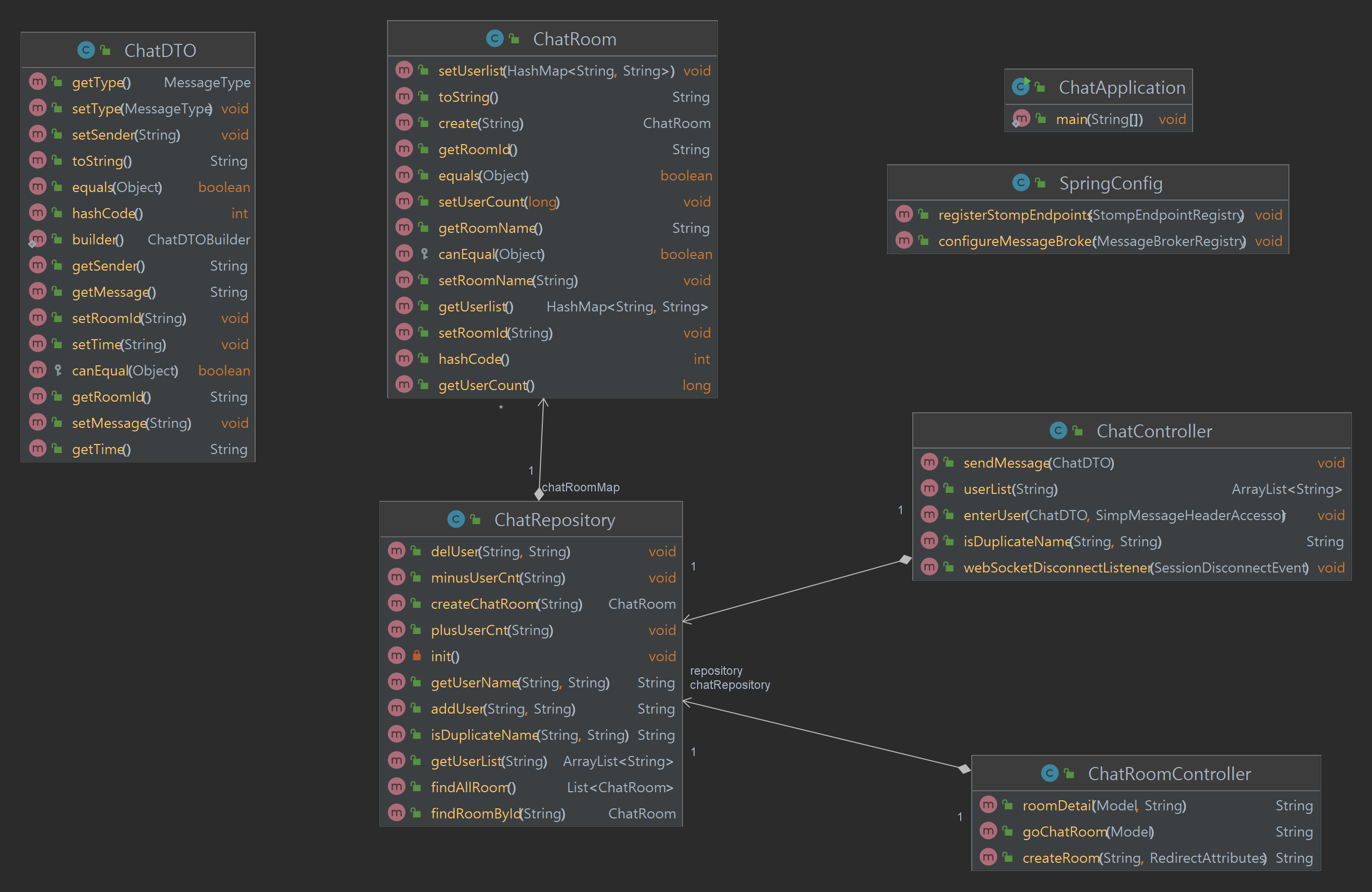Click the orange private lock icon beside init()
The image size is (1372, 892).
[x=416, y=656]
